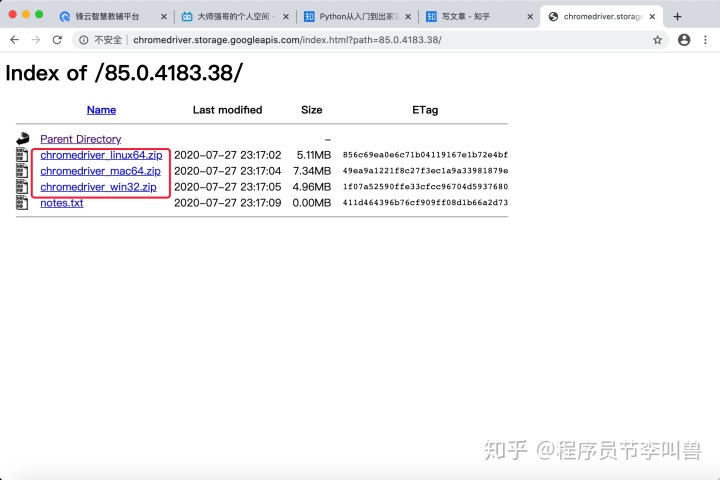Screen dimensions: 720x480
Task: Click the Parent Directory back-arrow icon
Action: [x=22, y=138]
